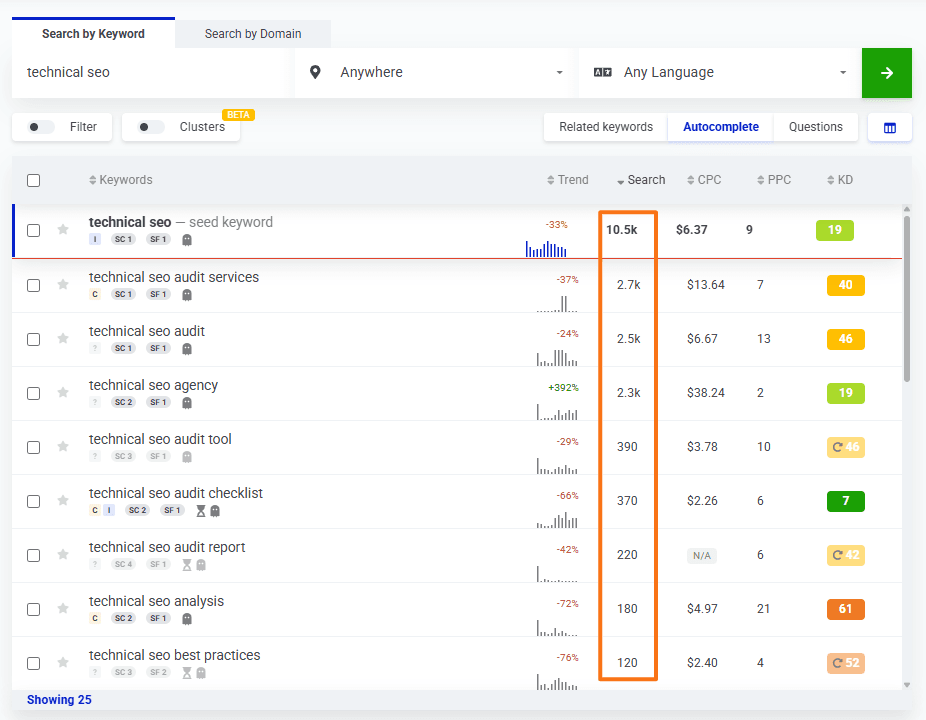Screen dimensions: 926x720
Task: Check the technical seo best practices checkbox
Action: pos(34,663)
